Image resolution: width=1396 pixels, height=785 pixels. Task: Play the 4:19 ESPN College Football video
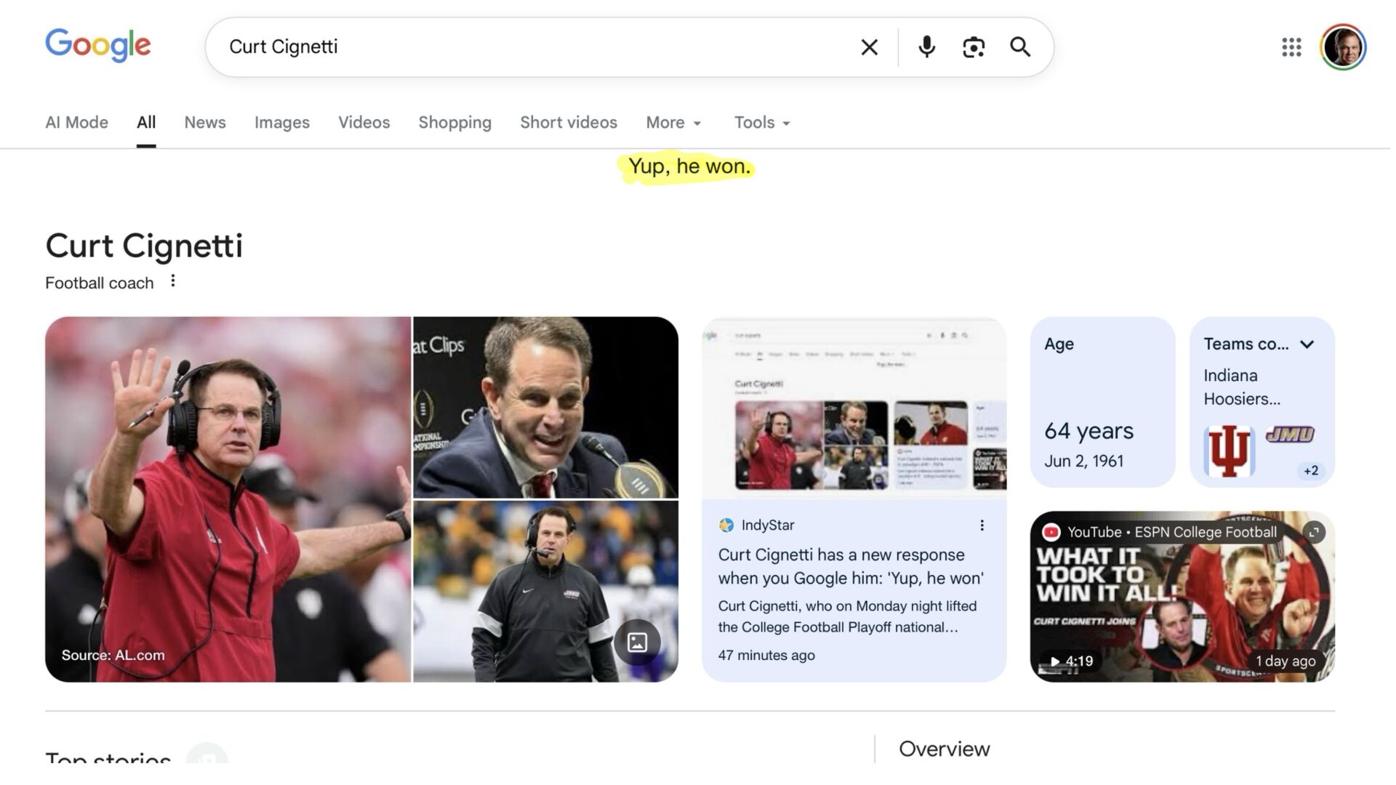(x=1182, y=597)
